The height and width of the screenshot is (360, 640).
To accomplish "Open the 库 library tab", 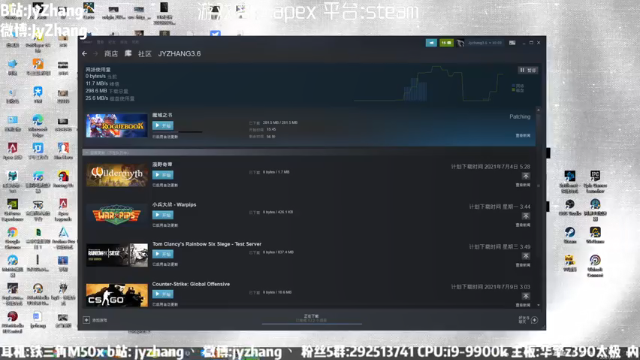I will pyautogui.click(x=128, y=53).
